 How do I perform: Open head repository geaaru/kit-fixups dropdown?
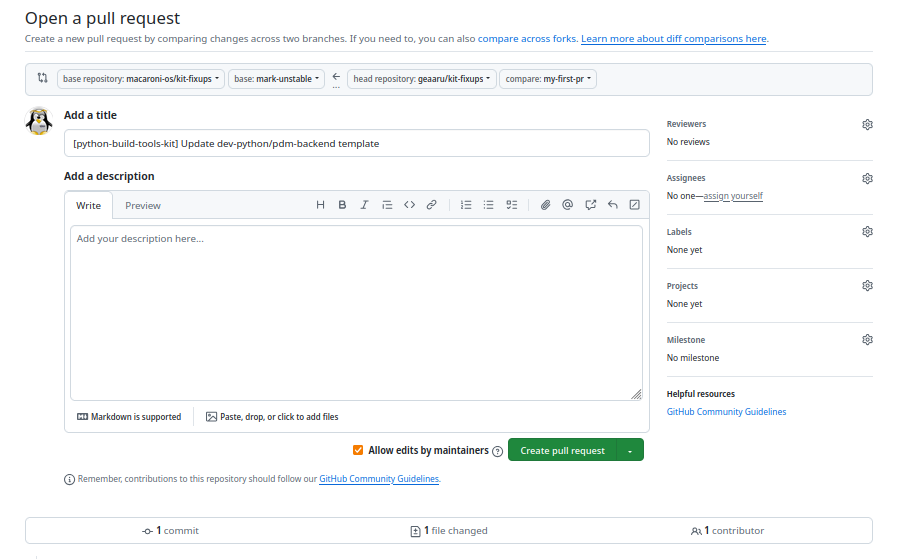click(x=422, y=79)
